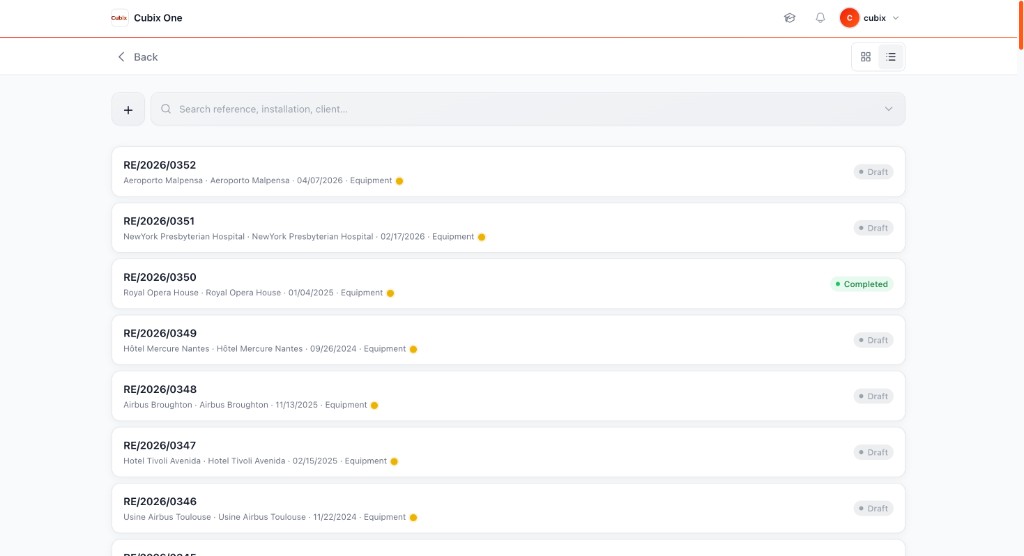Click the Cubix logo icon

(x=119, y=18)
